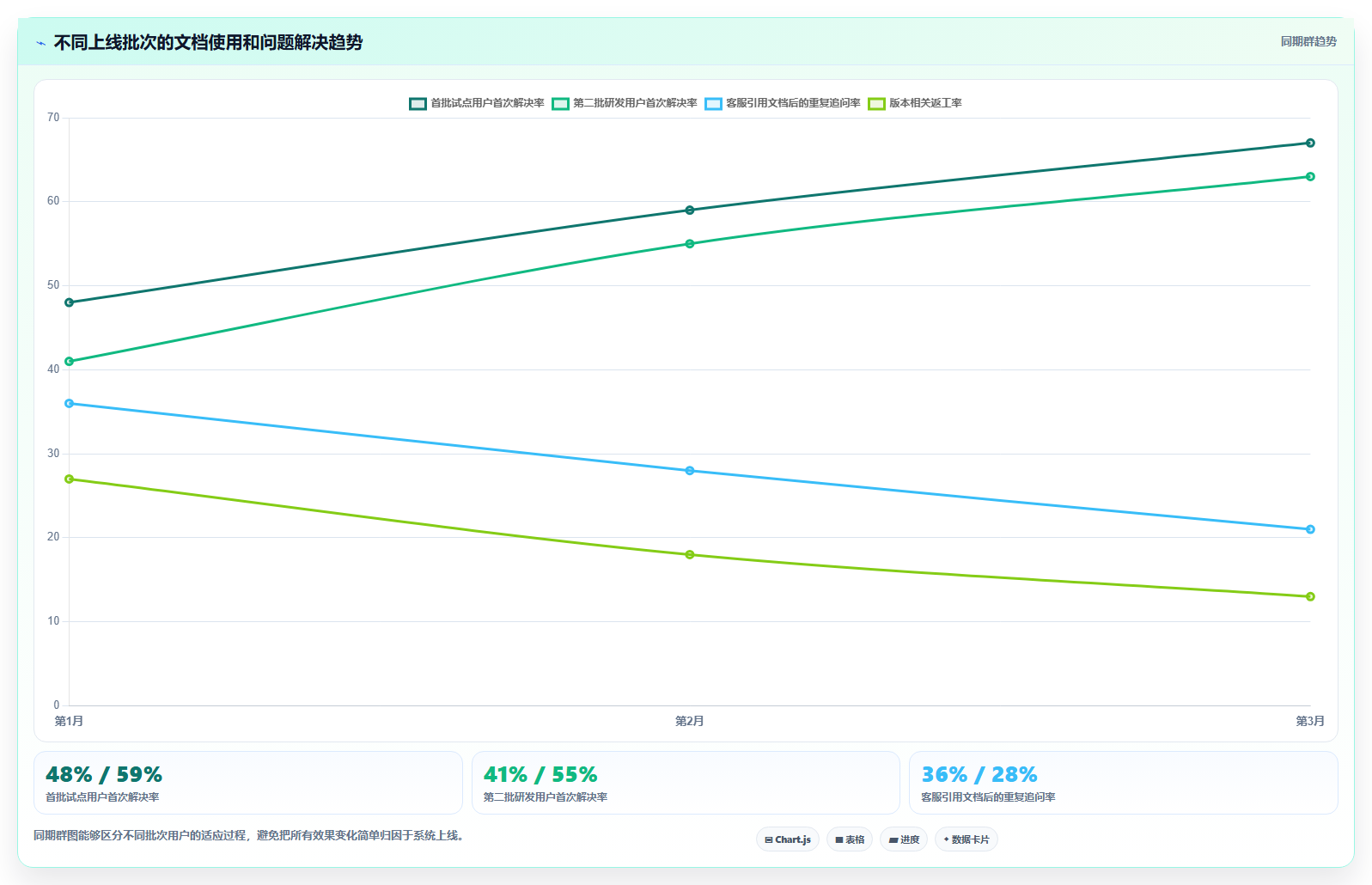
Task: Click the dark green data point at 第2月
Action: (690, 211)
